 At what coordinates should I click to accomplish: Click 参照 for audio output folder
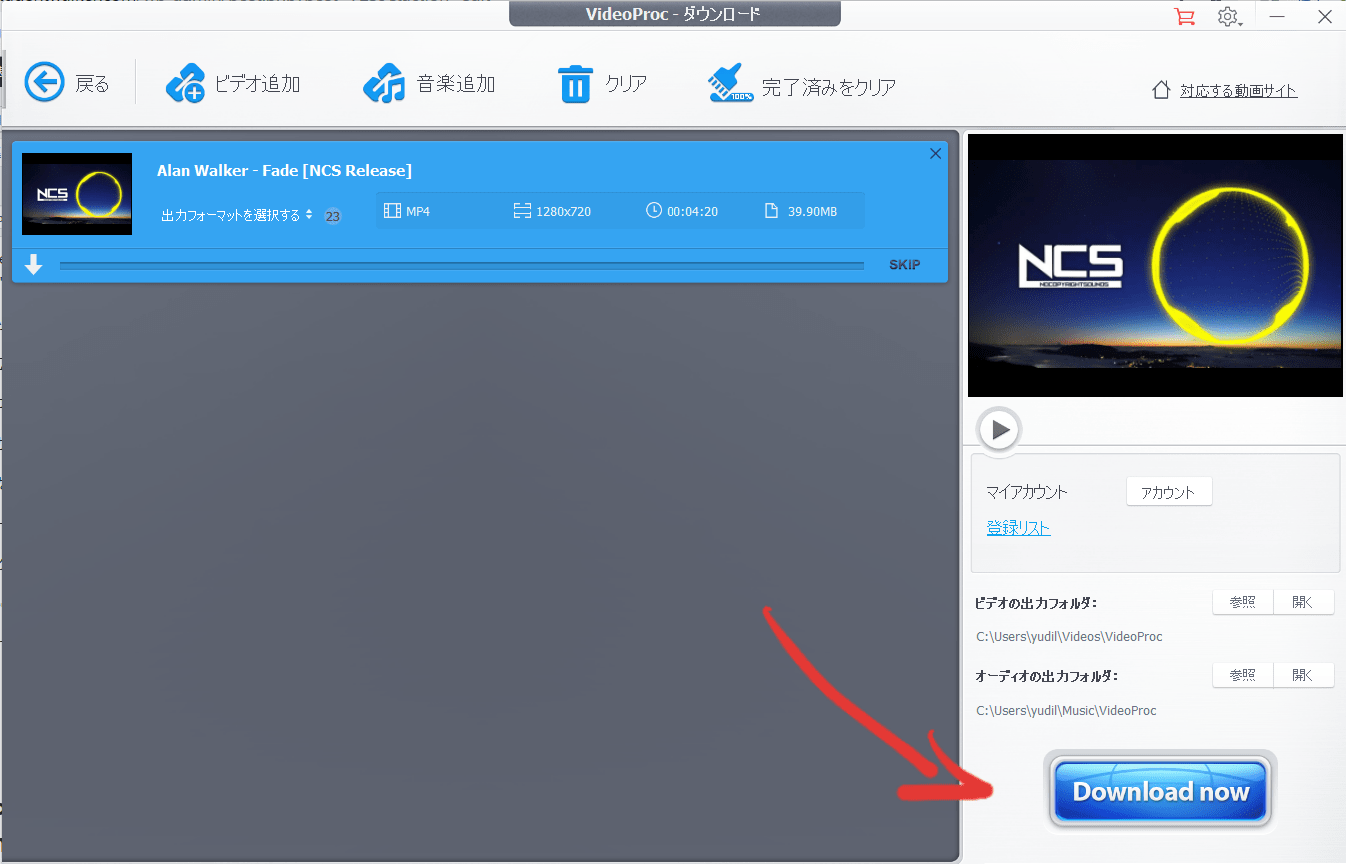click(x=1243, y=675)
